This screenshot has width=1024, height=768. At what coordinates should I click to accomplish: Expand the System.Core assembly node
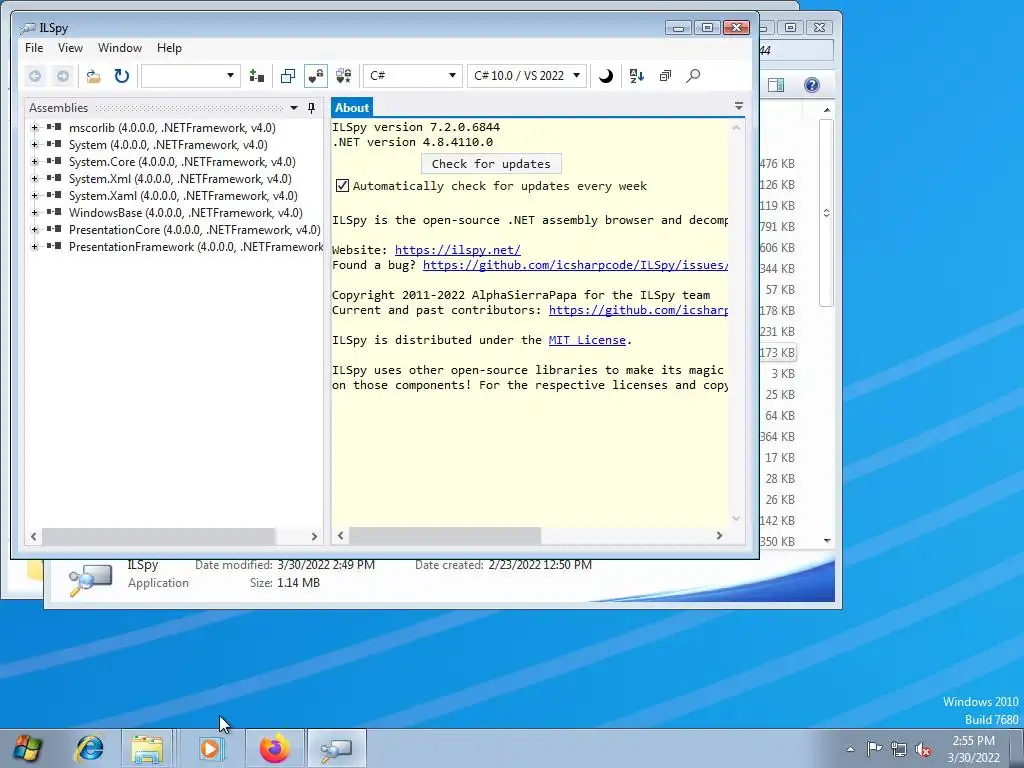pyautogui.click(x=35, y=162)
